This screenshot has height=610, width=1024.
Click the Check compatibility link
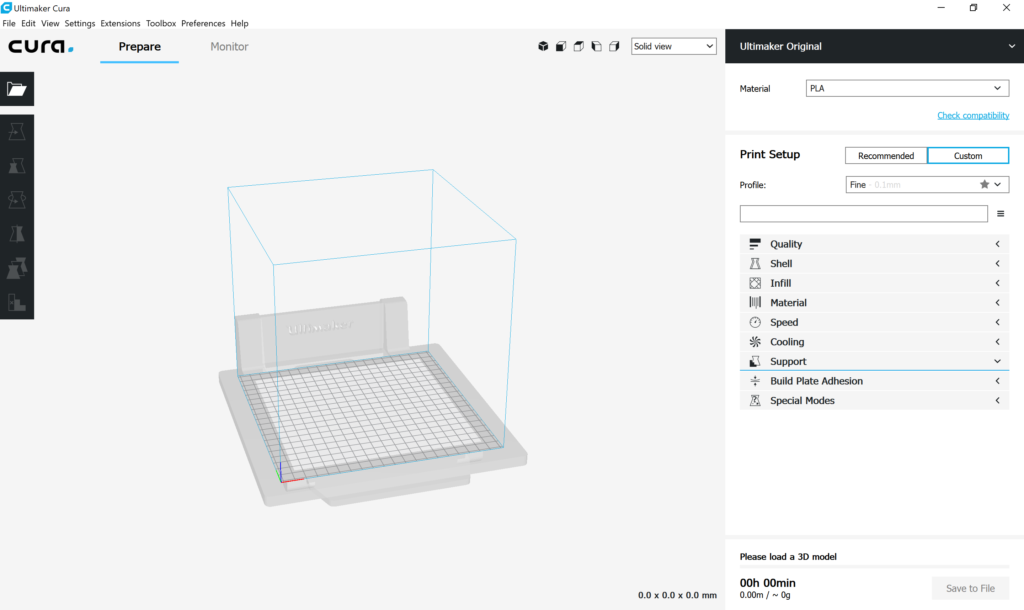tap(973, 115)
